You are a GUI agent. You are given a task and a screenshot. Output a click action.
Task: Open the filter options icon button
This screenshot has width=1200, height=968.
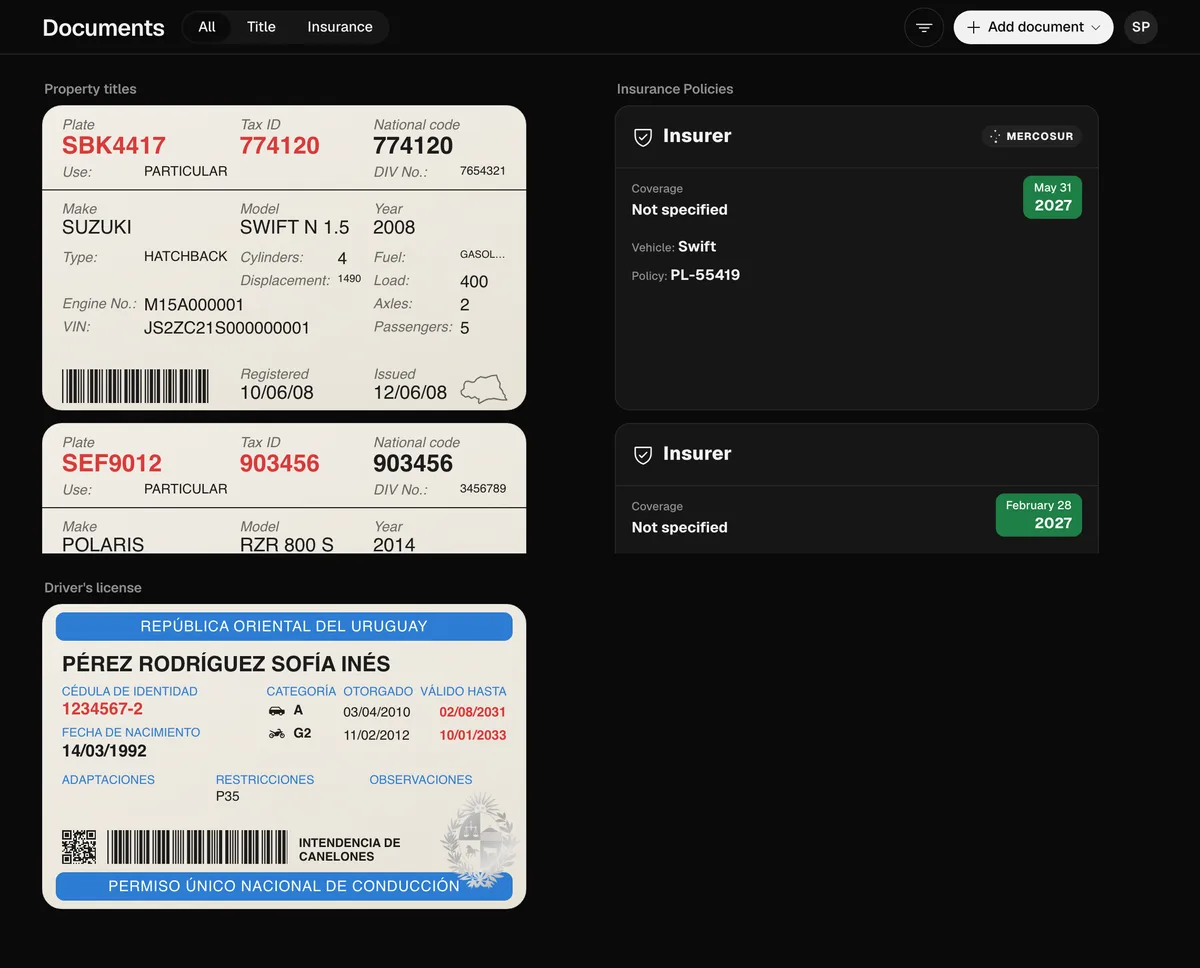[x=924, y=27]
